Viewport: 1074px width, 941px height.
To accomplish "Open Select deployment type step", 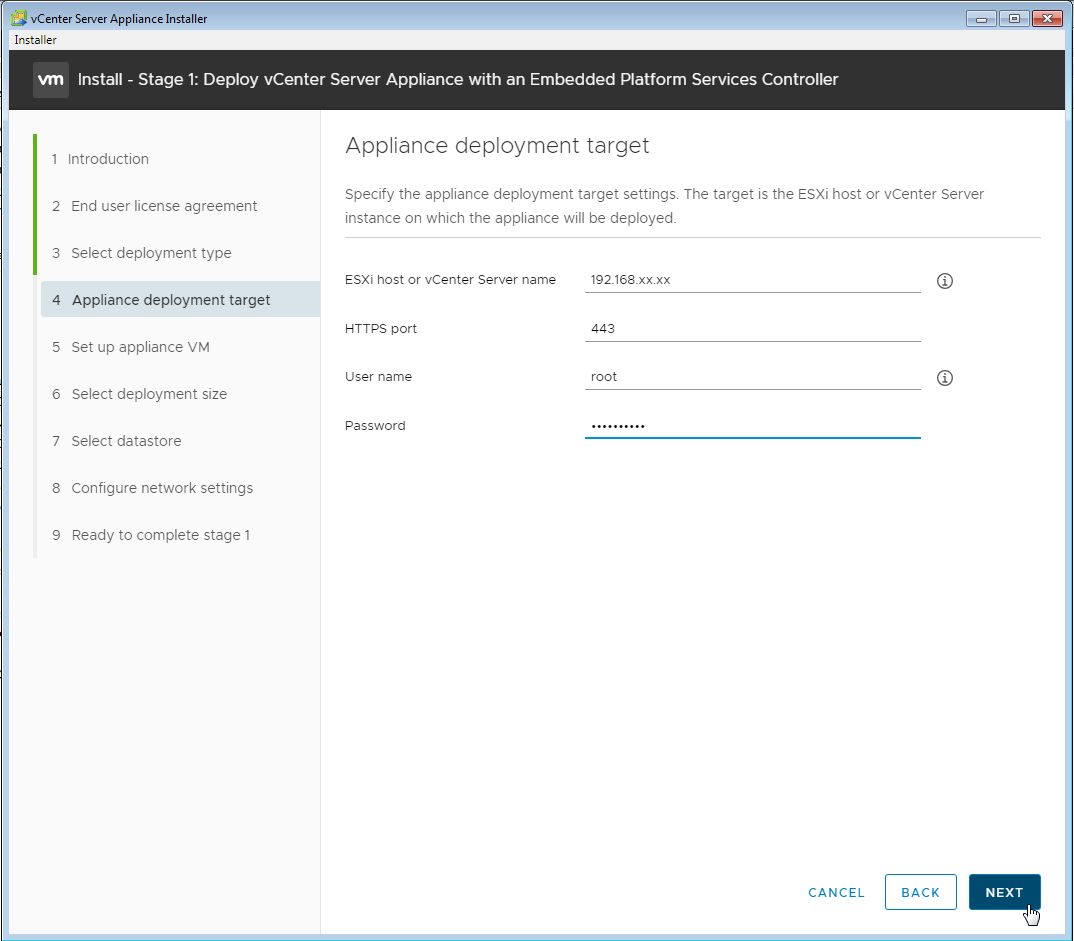I will pos(151,253).
